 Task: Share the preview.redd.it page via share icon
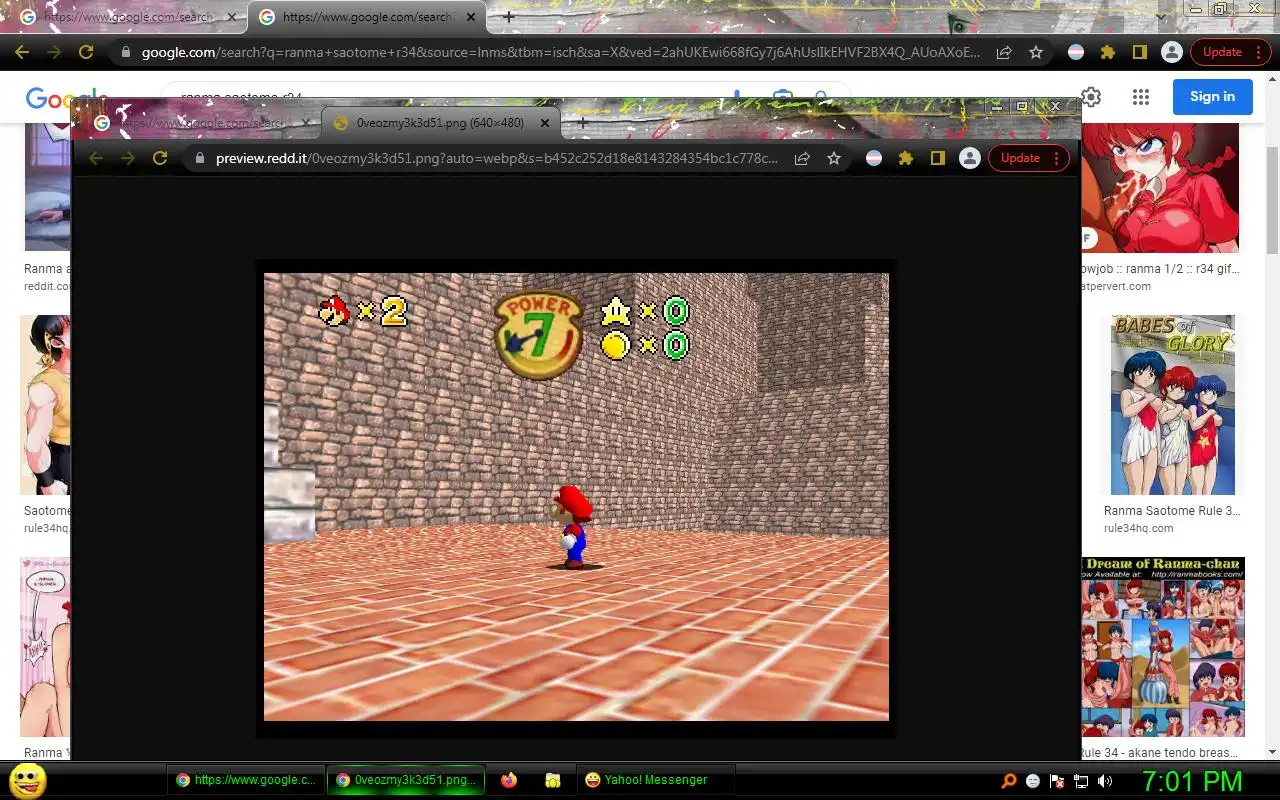pyautogui.click(x=802, y=158)
